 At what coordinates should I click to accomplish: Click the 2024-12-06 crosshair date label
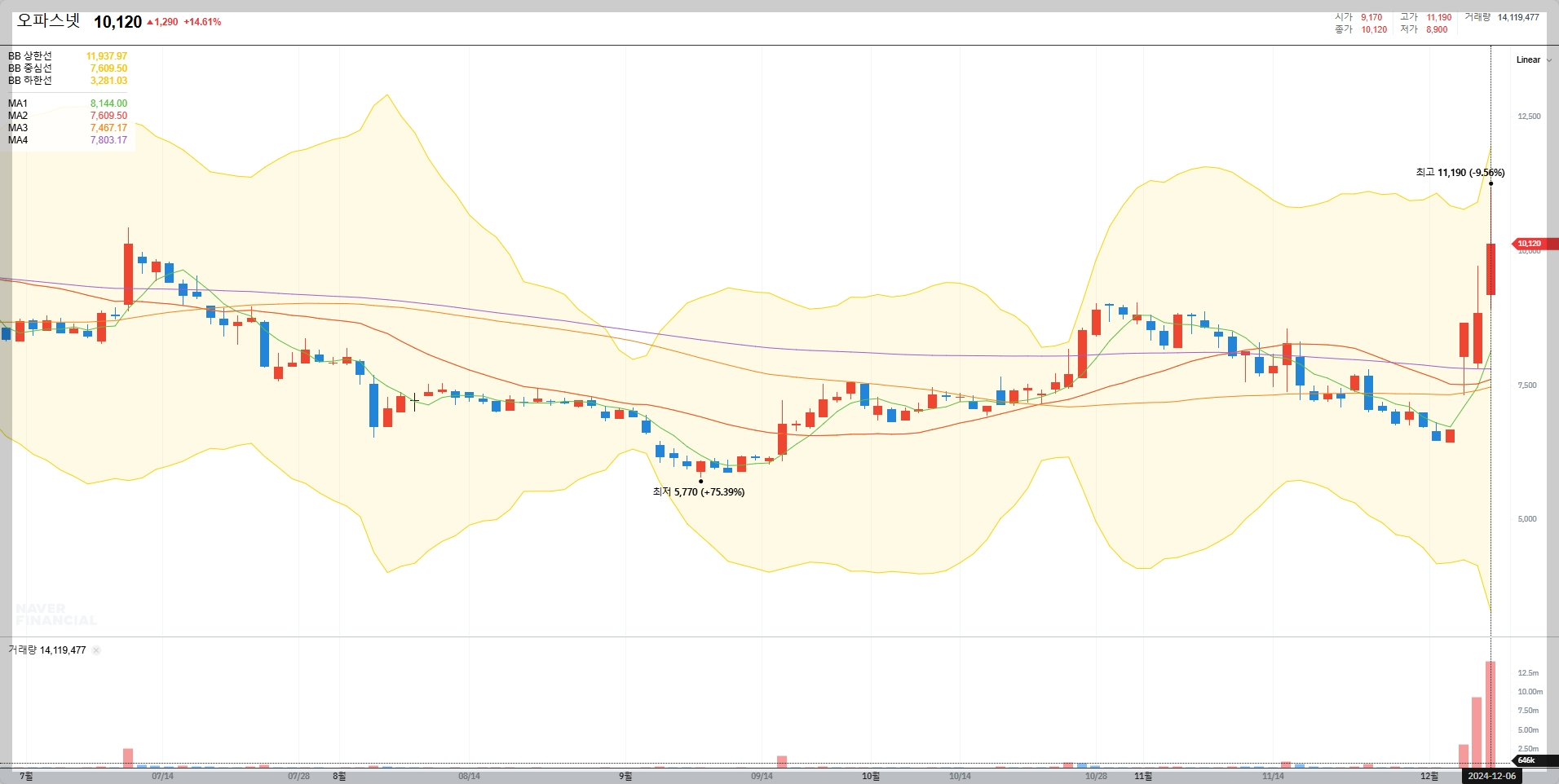[1492, 776]
